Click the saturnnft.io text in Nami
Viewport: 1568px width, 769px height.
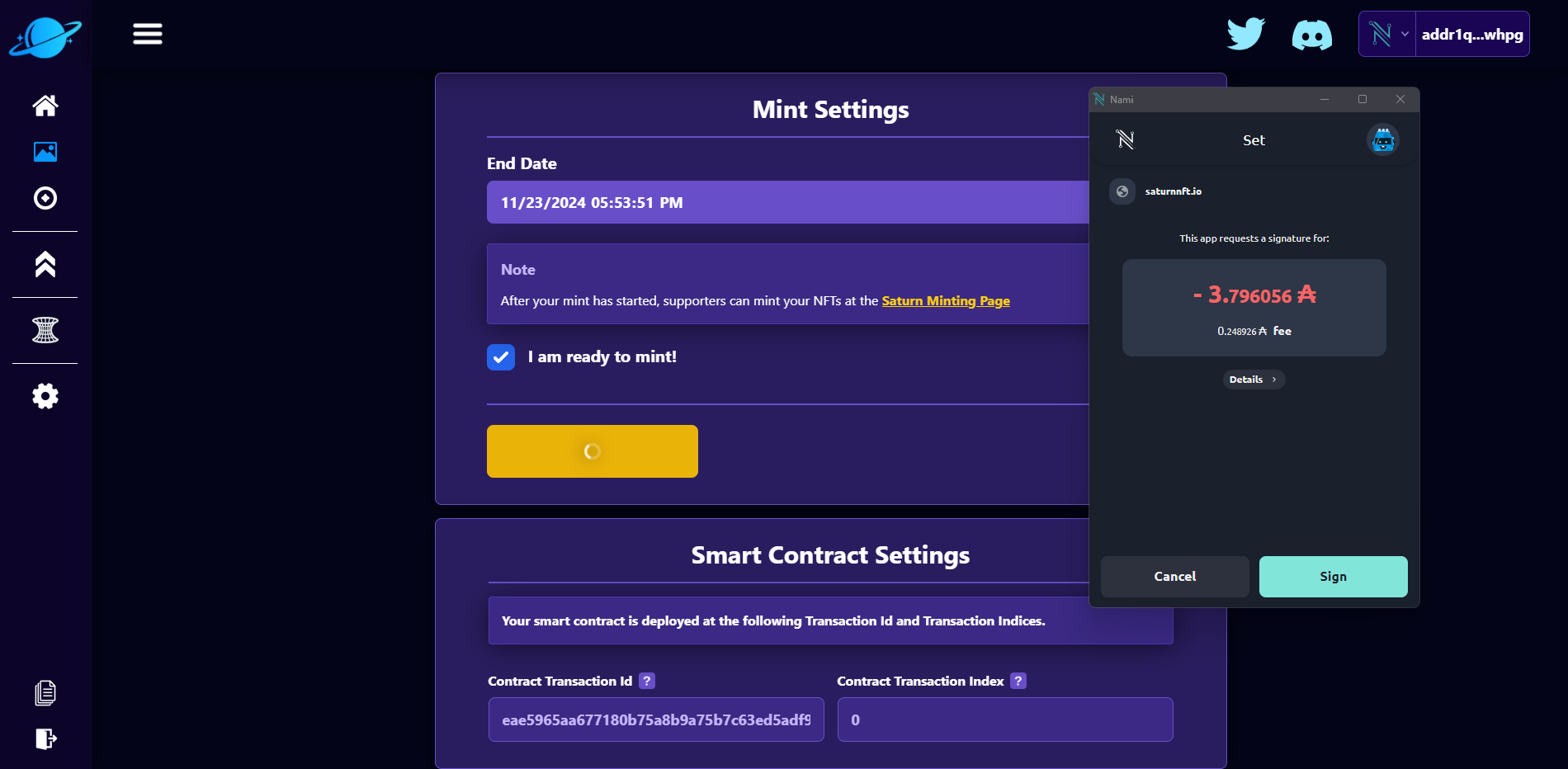(x=1174, y=191)
